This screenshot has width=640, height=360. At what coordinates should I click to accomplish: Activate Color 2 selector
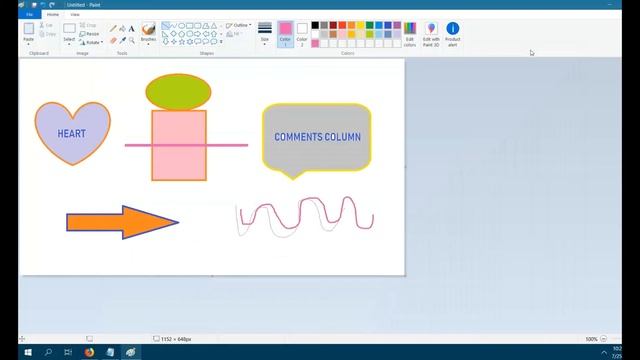(302, 34)
